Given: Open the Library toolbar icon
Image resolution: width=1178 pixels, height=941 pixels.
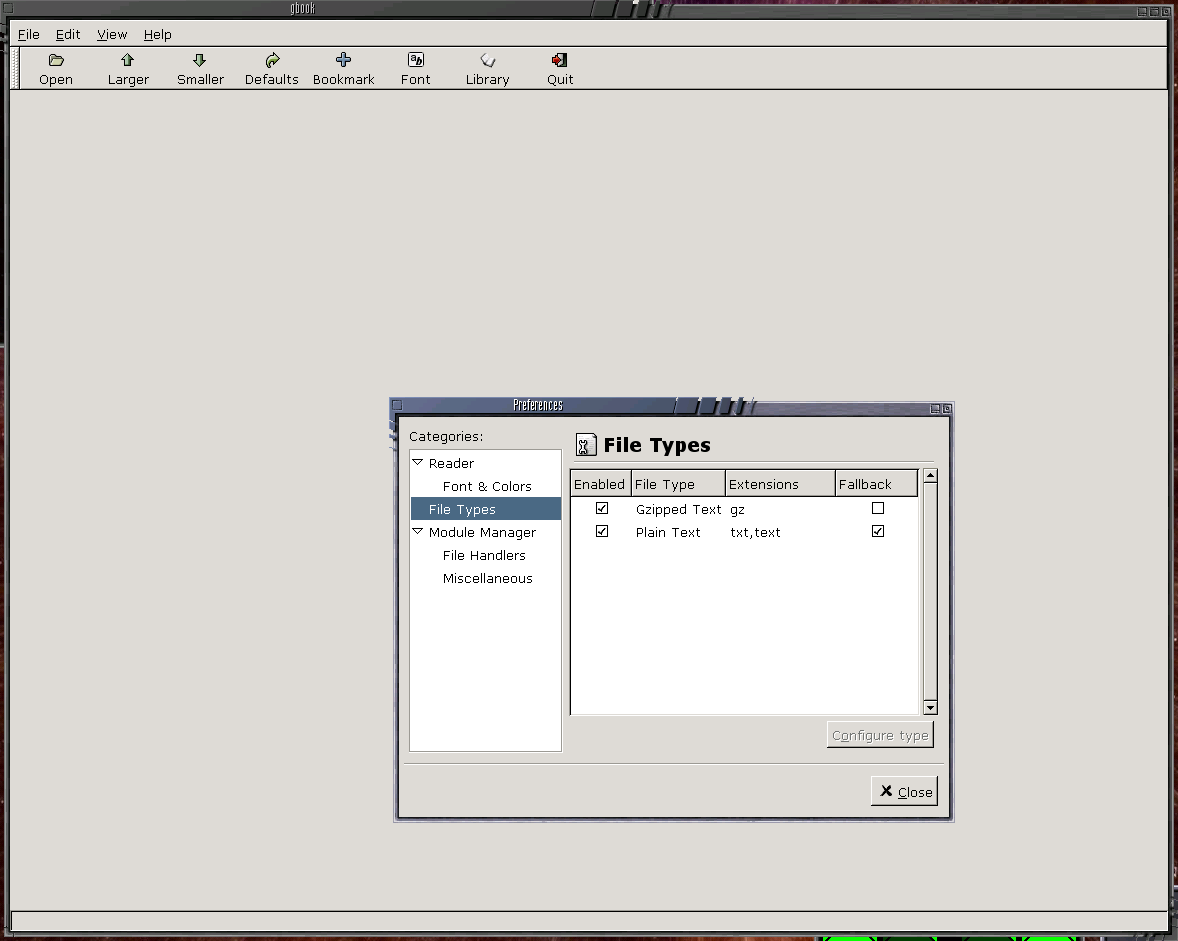Looking at the screenshot, I should click(488, 61).
